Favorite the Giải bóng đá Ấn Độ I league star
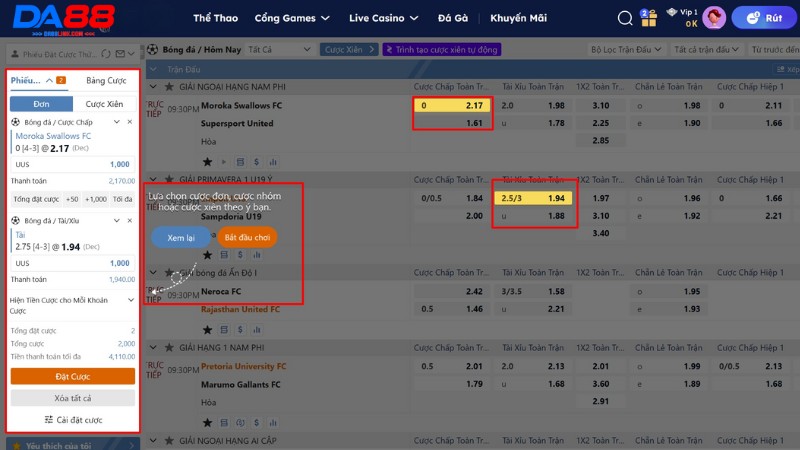The width and height of the screenshot is (800, 450). pyautogui.click(x=169, y=272)
